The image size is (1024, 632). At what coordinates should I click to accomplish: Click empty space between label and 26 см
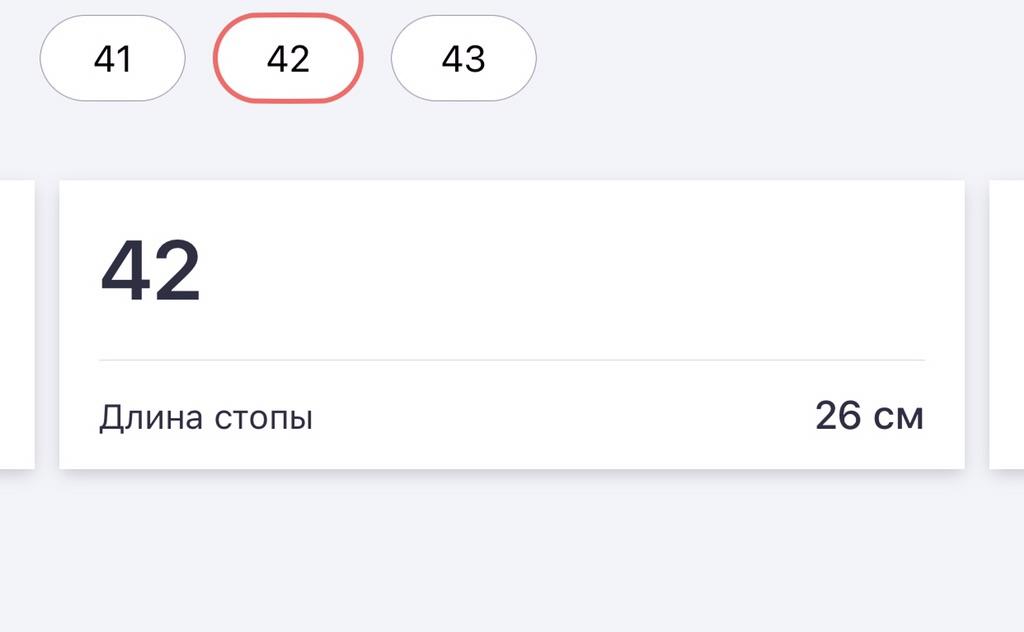[x=560, y=417]
